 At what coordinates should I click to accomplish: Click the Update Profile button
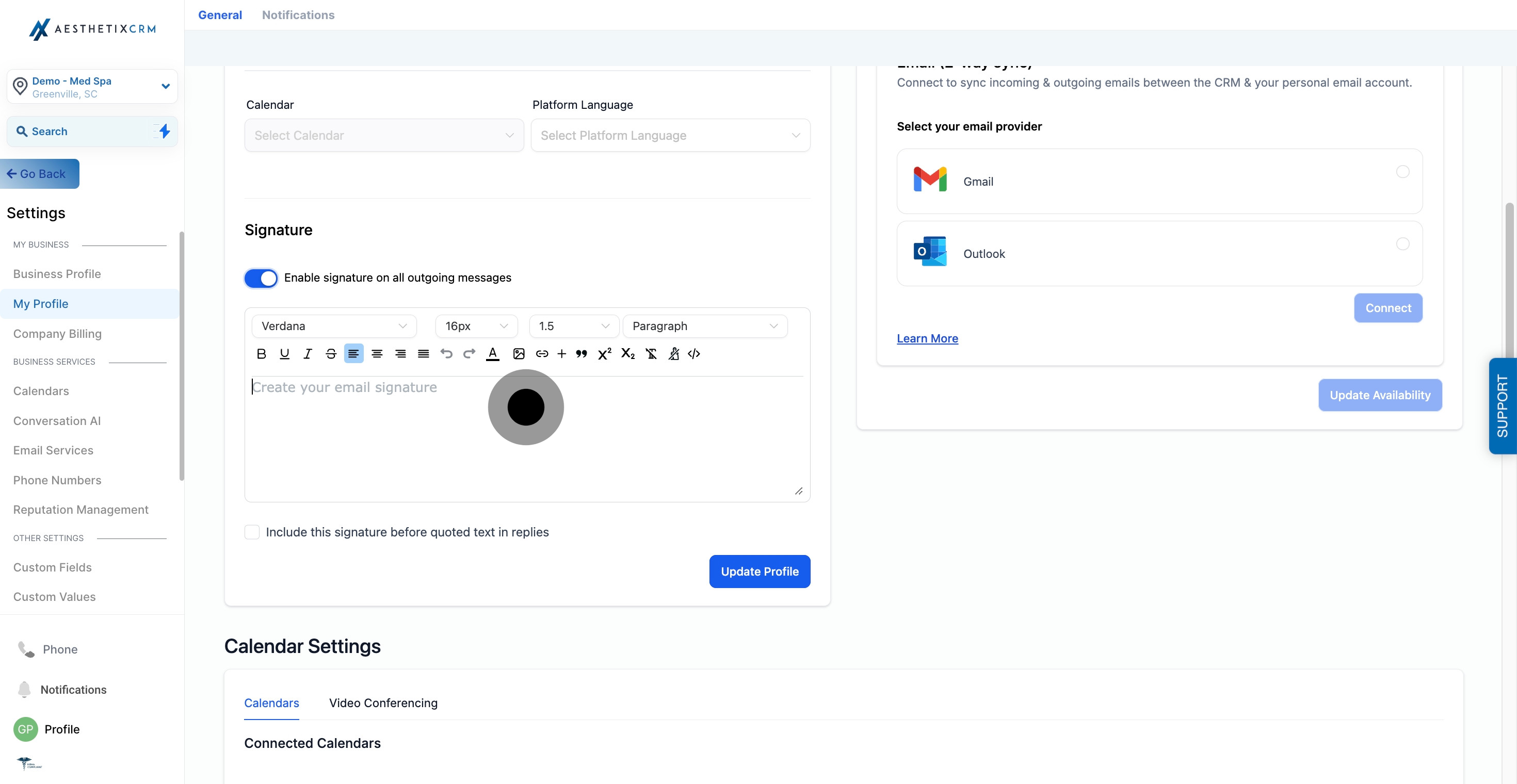tap(759, 571)
